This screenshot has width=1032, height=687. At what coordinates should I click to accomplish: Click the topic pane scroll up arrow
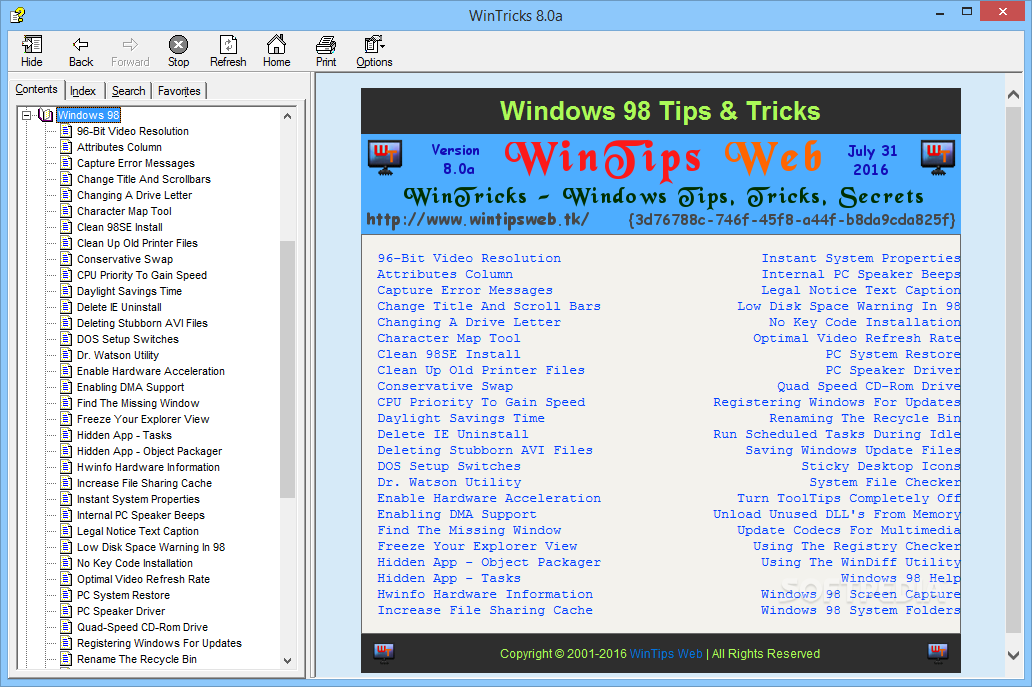[x=1013, y=95]
